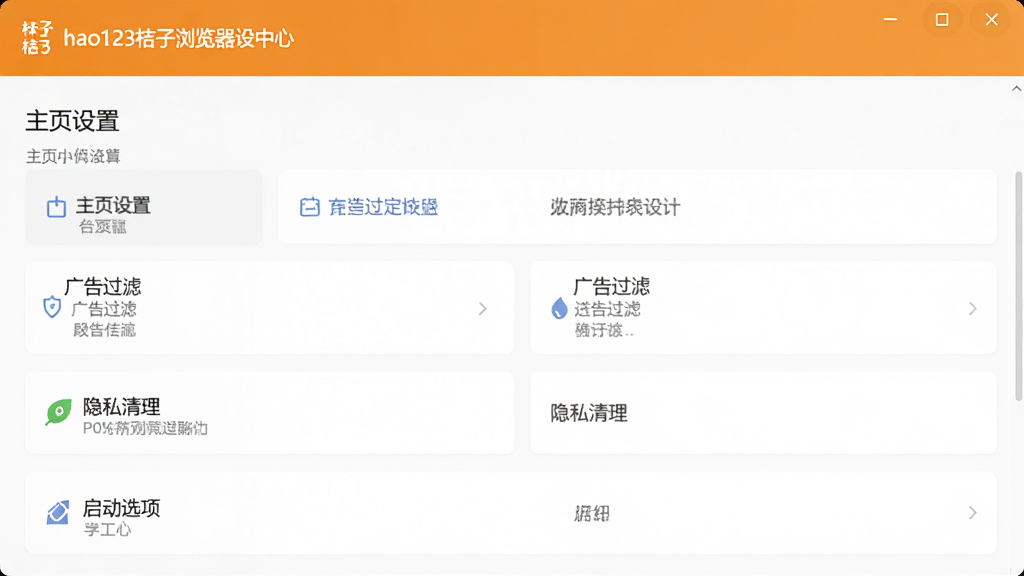Switch to the third tab ending 设计
1024x576 pixels.
pyautogui.click(x=615, y=207)
